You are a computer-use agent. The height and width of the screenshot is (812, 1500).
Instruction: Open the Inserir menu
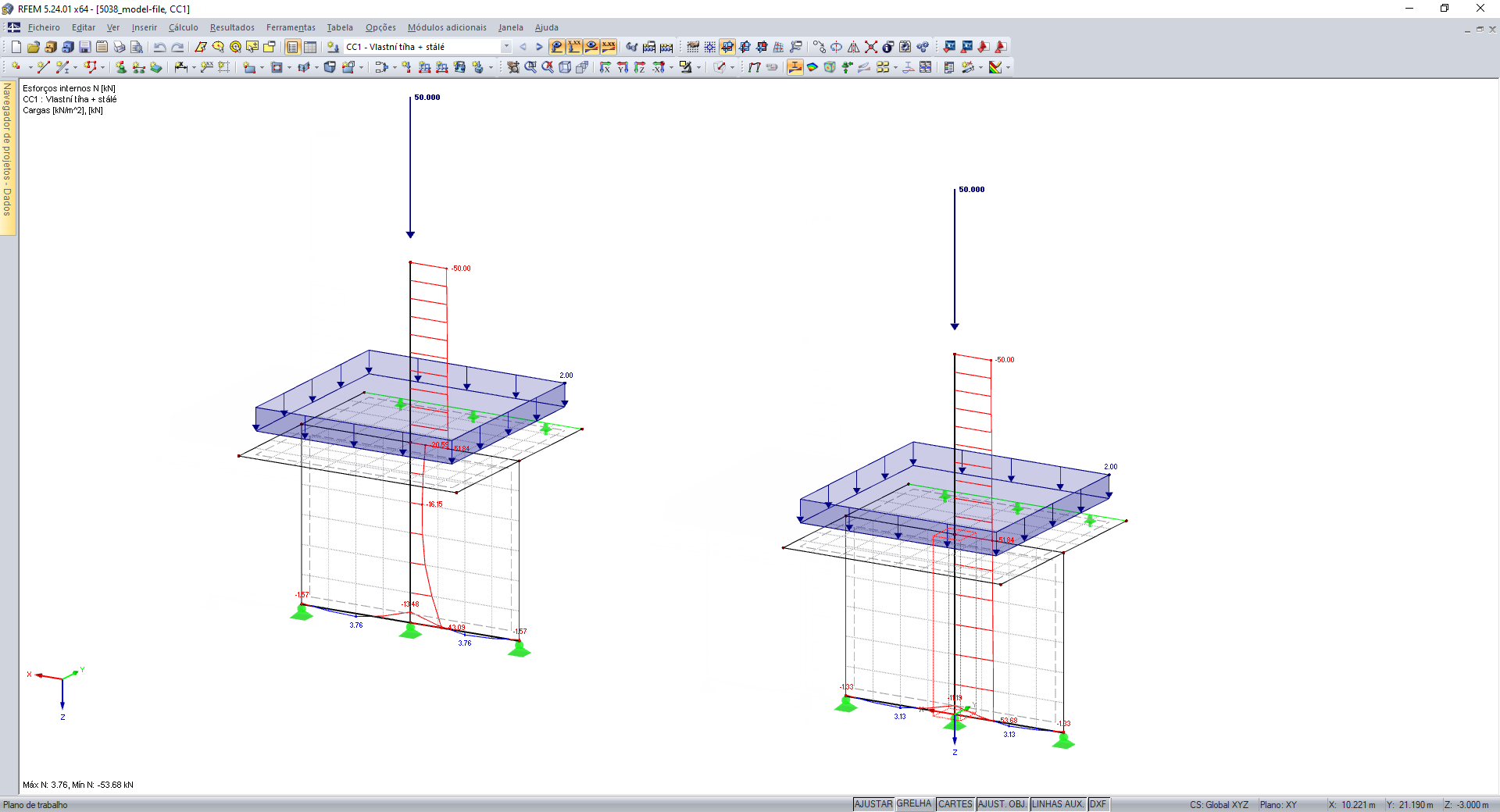(x=145, y=27)
